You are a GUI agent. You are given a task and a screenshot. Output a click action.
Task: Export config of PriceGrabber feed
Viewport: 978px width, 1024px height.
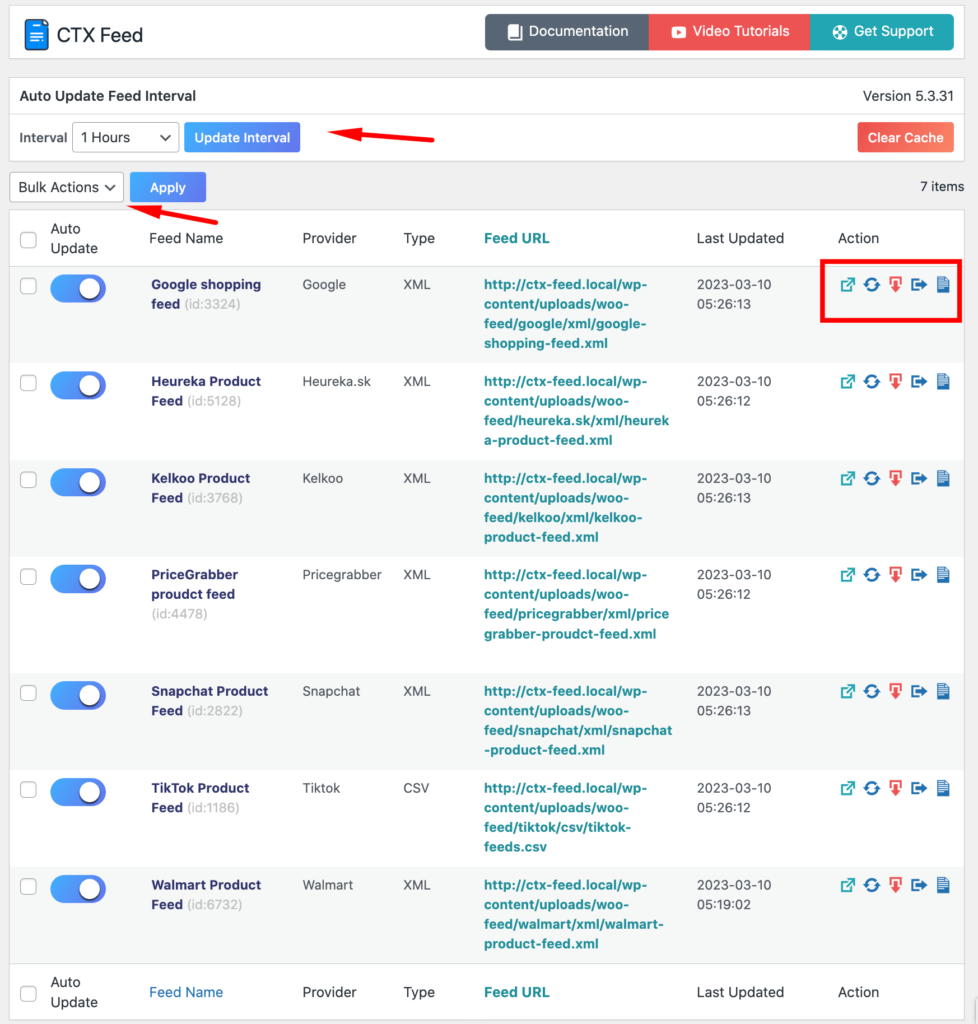[919, 575]
